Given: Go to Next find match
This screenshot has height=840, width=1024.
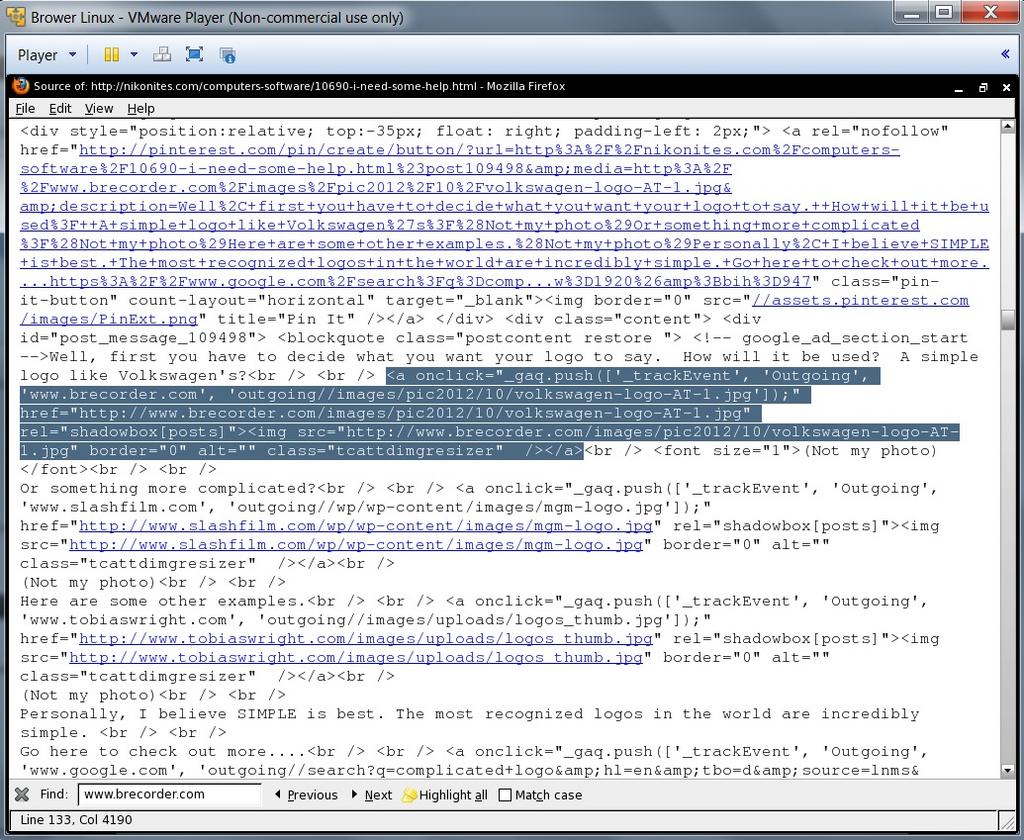Looking at the screenshot, I should click(x=372, y=795).
